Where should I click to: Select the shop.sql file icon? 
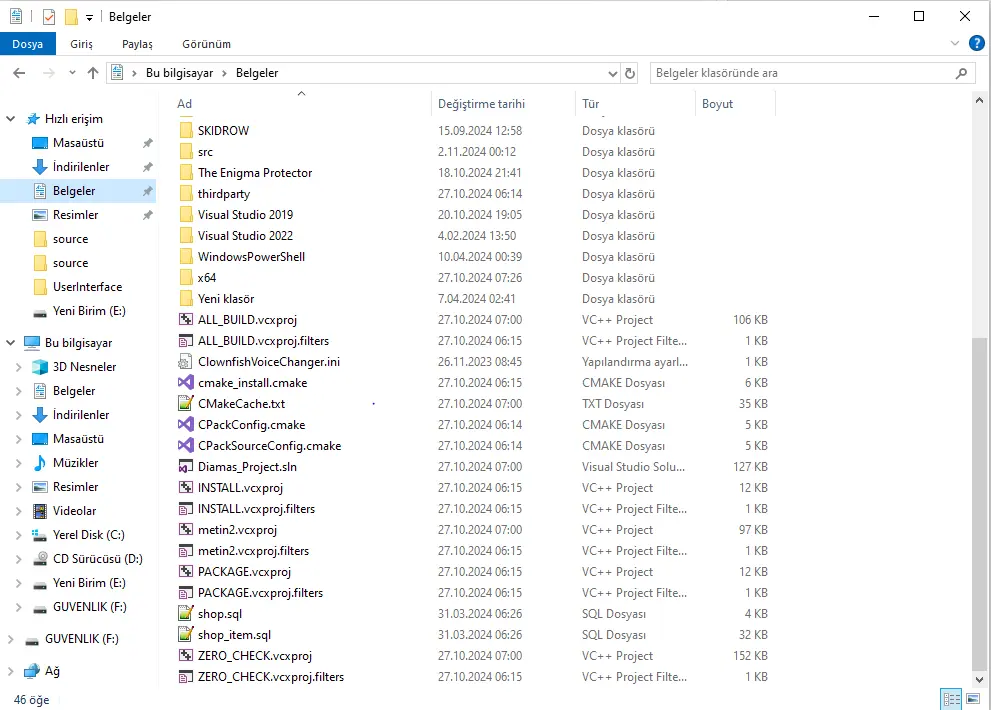[186, 613]
